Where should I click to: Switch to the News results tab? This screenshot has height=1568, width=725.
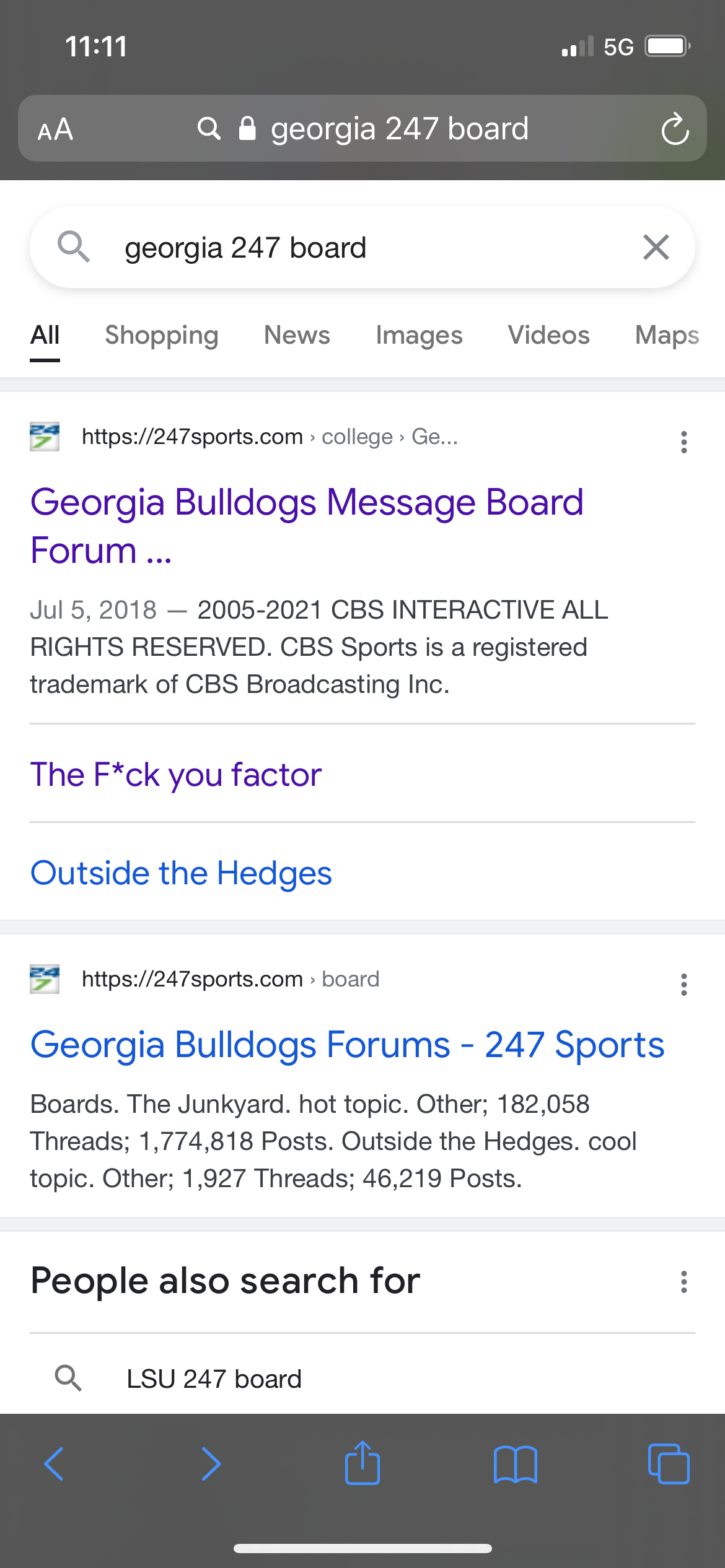[x=297, y=335]
